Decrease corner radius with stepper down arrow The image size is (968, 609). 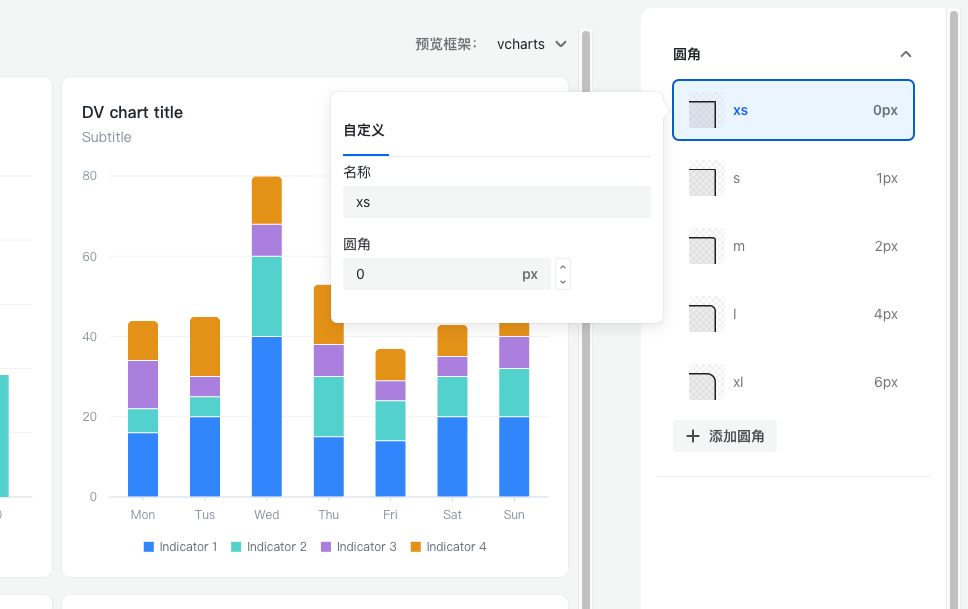pos(563,282)
